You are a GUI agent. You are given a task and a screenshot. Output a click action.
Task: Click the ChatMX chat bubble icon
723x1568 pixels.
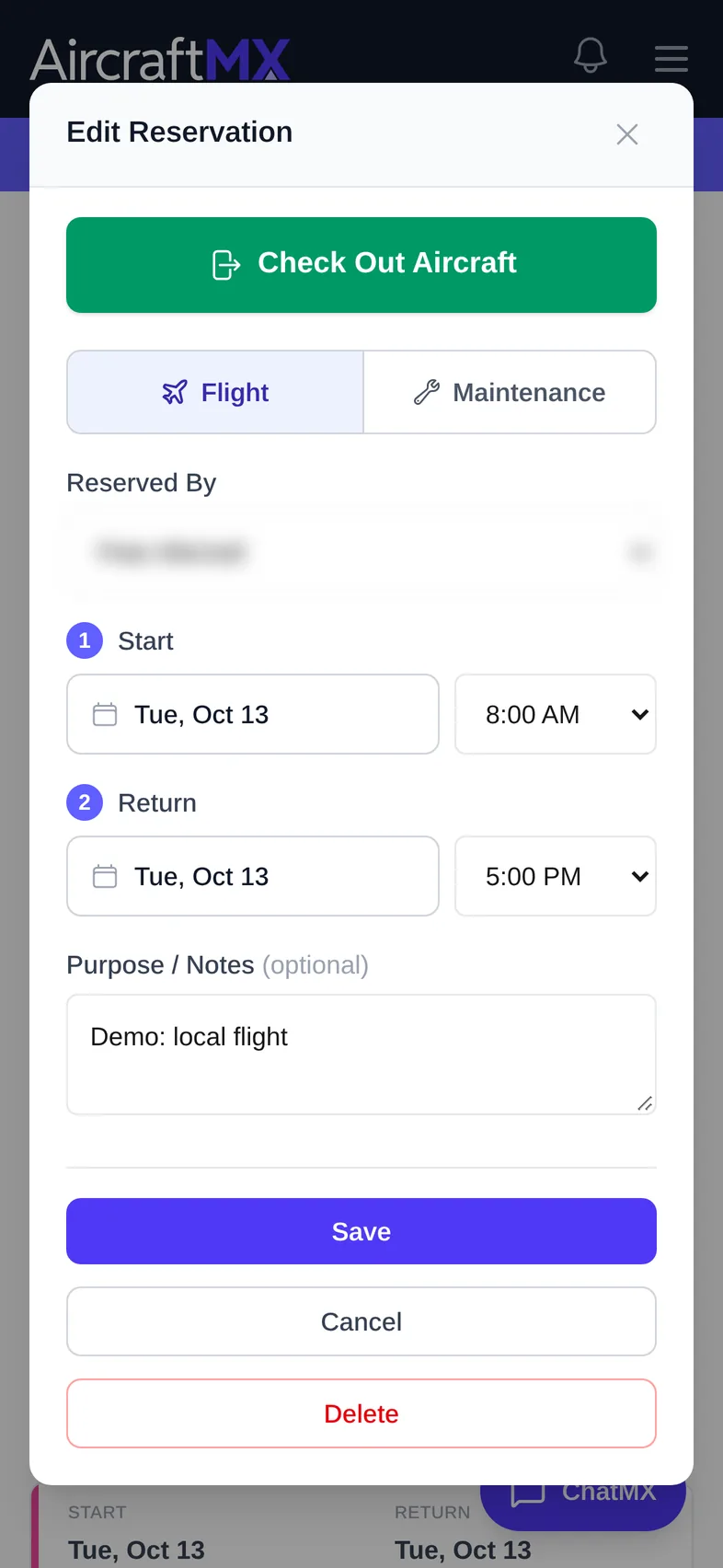click(x=528, y=1494)
